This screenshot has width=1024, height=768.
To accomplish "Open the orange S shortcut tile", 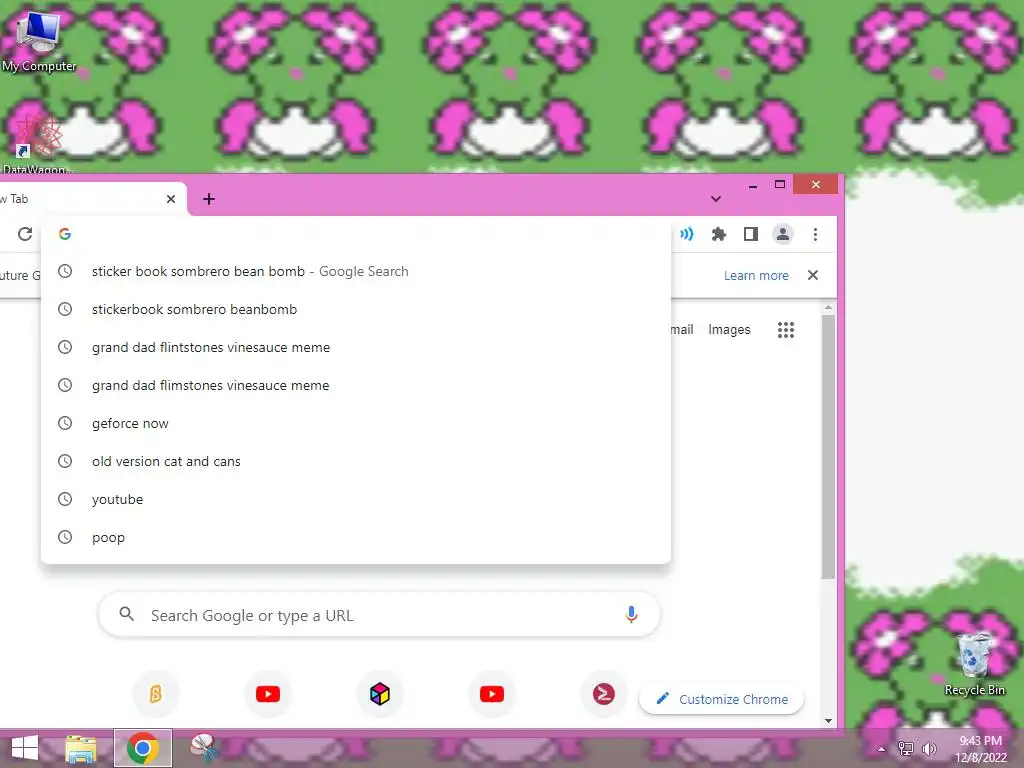I will 155,694.
